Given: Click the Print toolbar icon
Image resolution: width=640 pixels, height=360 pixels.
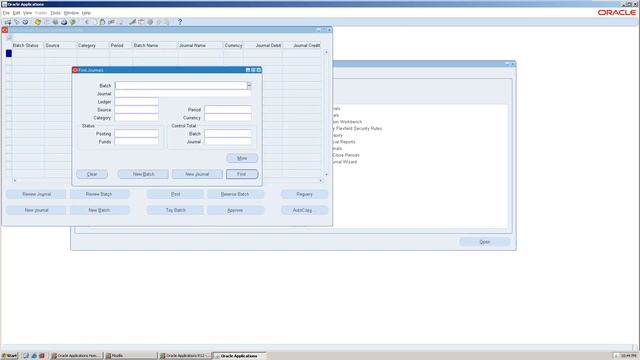Looking at the screenshot, I should click(x=64, y=22).
